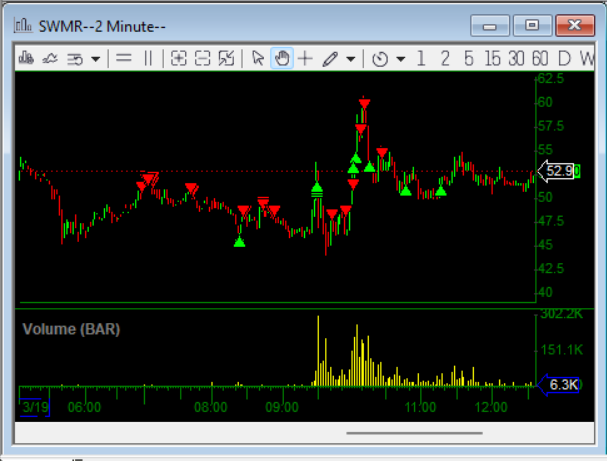Screen dimensions: 607x461
Task: Switch to the daily D interval
Action: click(564, 59)
